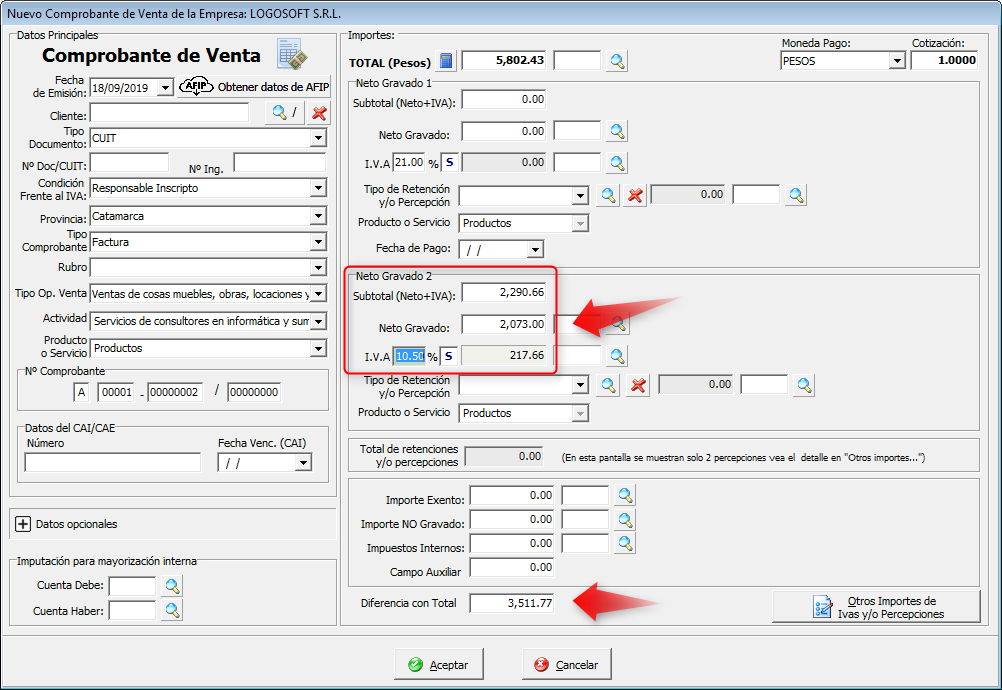The width and height of the screenshot is (1002, 690).
Task: Click magnifier icon next to Cuenta Debe
Action: (172, 586)
